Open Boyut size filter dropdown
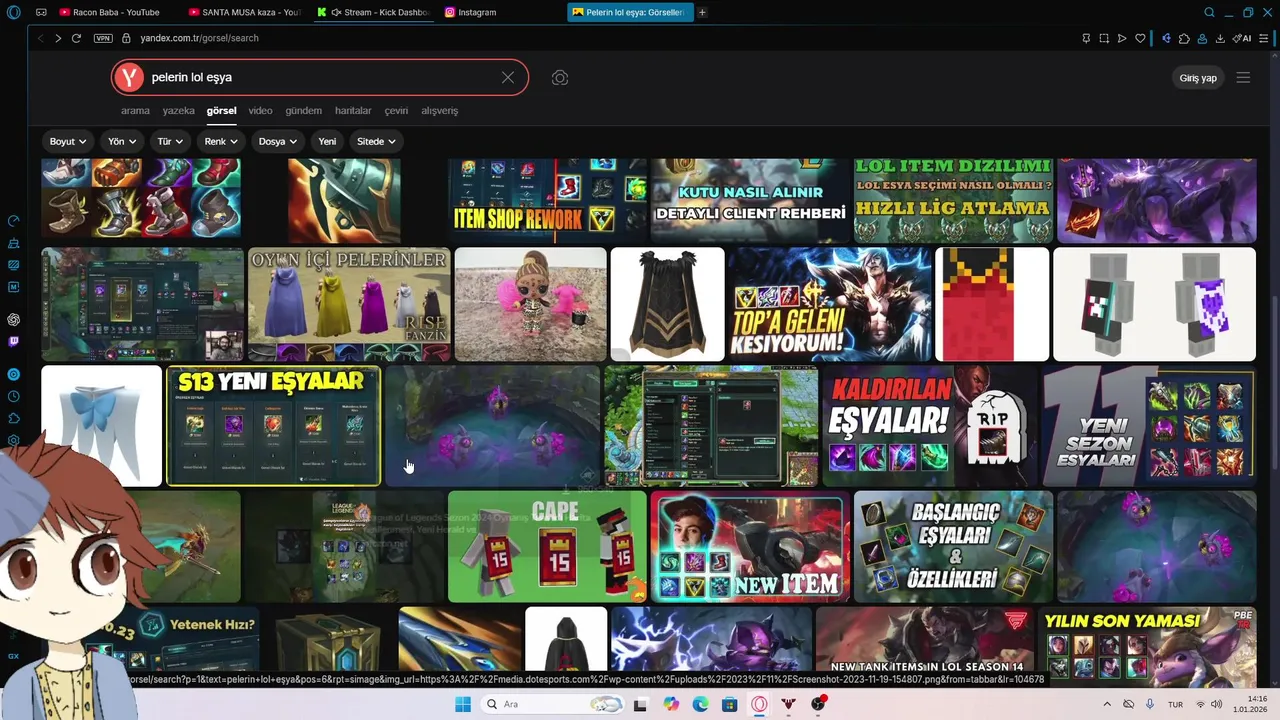 point(69,141)
